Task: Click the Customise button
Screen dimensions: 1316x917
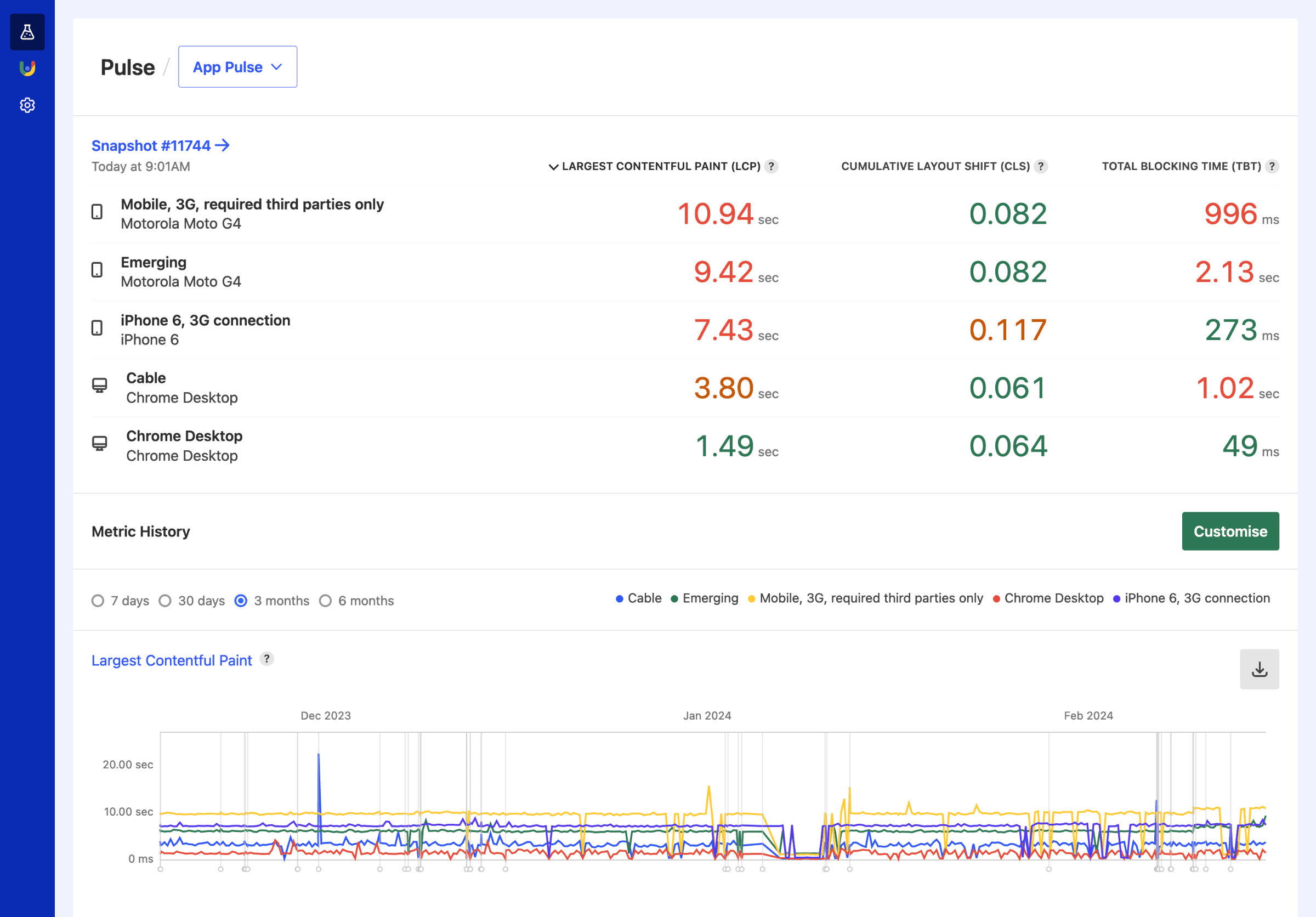Action: pyautogui.click(x=1230, y=531)
